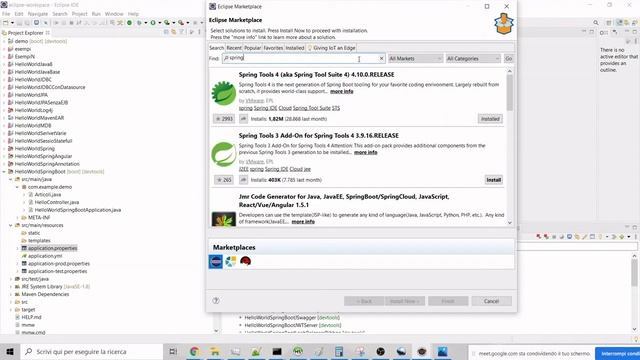Open Task View on the taskbar
Viewport: 640px width, 360px height.
tap(173, 351)
